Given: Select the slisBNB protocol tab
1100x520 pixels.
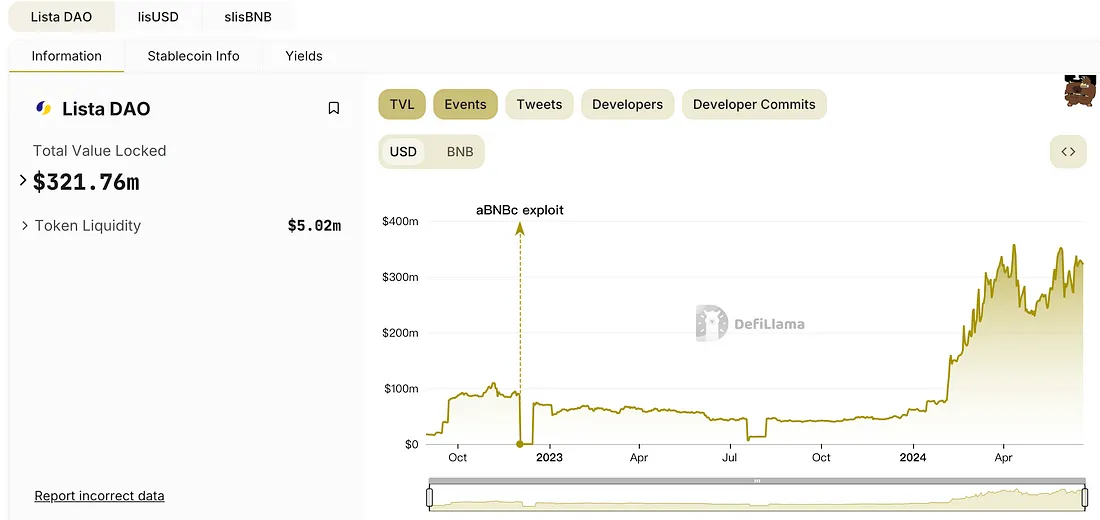Looking at the screenshot, I should (247, 17).
